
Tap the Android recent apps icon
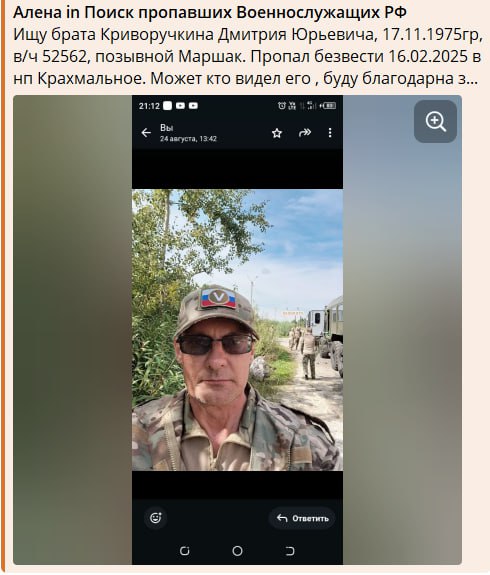click(x=185, y=551)
